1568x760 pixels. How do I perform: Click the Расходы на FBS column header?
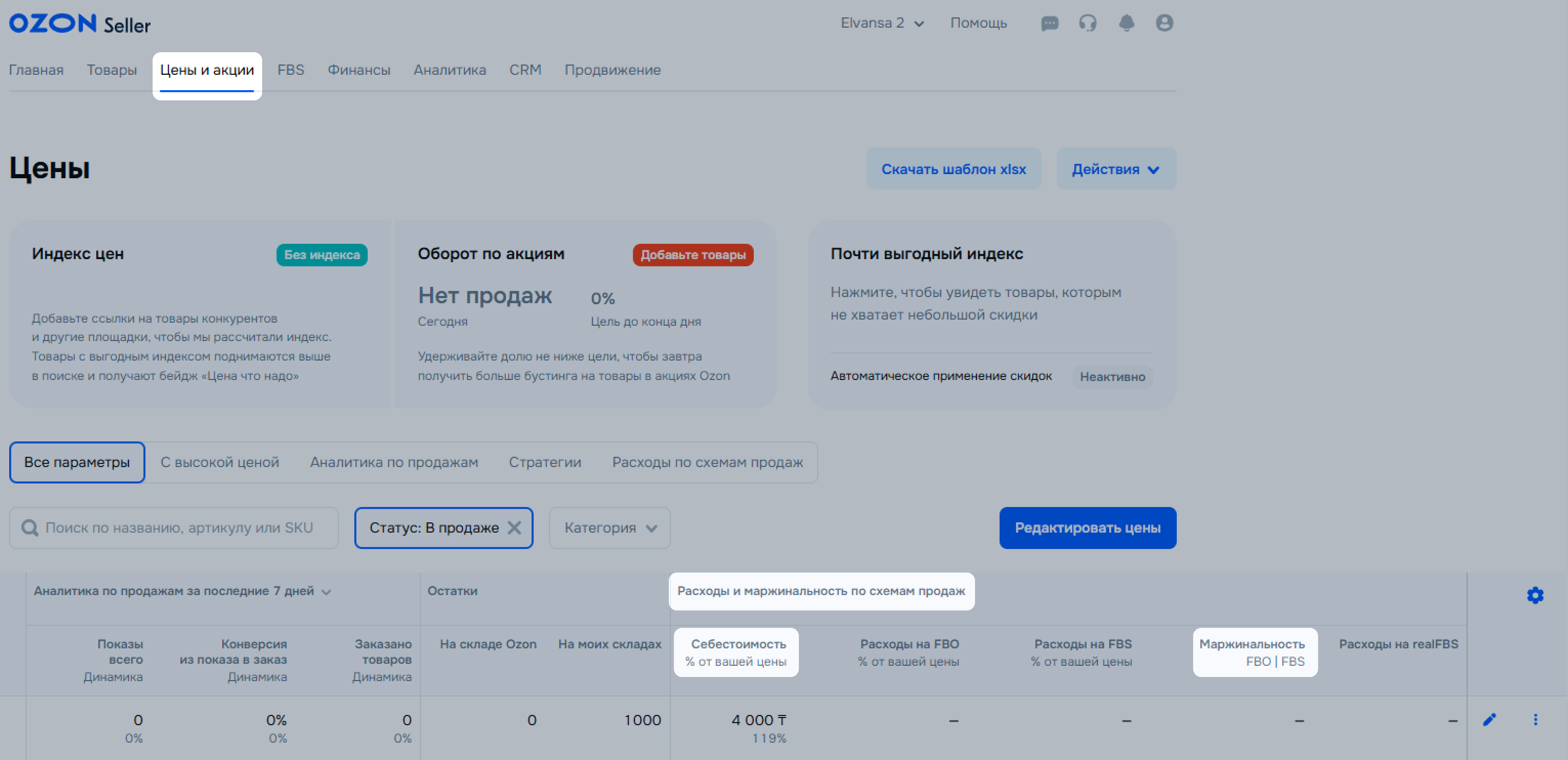[1081, 652]
